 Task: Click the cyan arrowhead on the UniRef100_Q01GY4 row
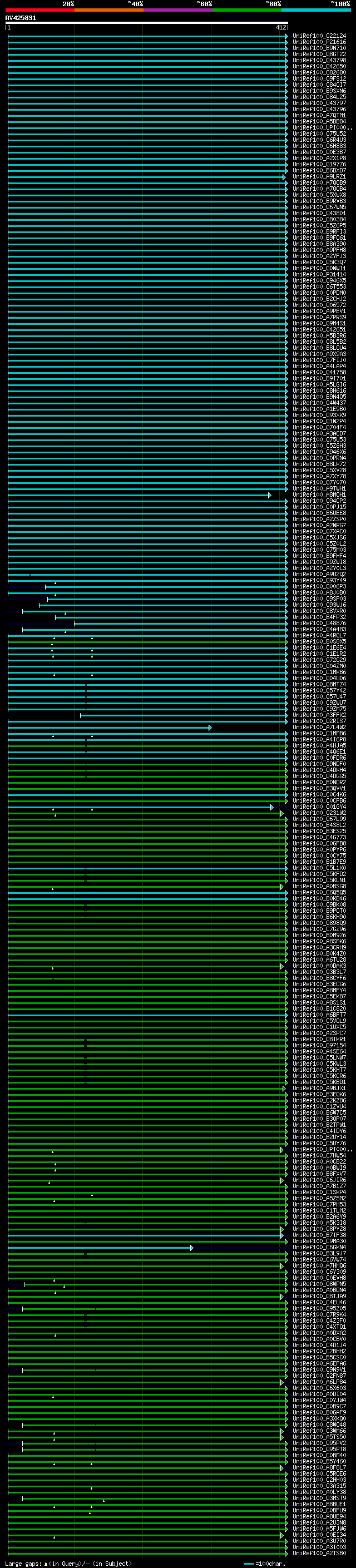coord(272,807)
